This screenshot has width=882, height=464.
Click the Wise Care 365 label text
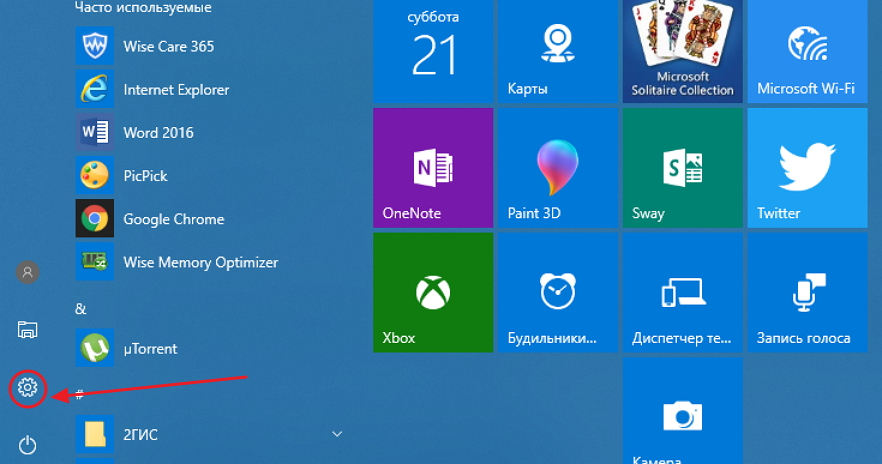pos(169,46)
